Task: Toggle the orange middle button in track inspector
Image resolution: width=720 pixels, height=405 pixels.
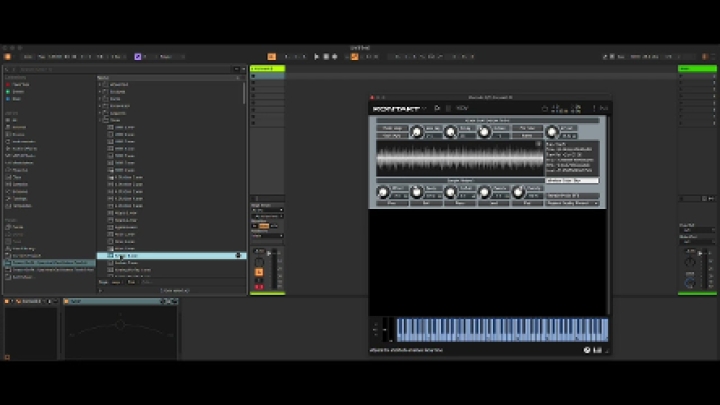Action: (x=264, y=226)
